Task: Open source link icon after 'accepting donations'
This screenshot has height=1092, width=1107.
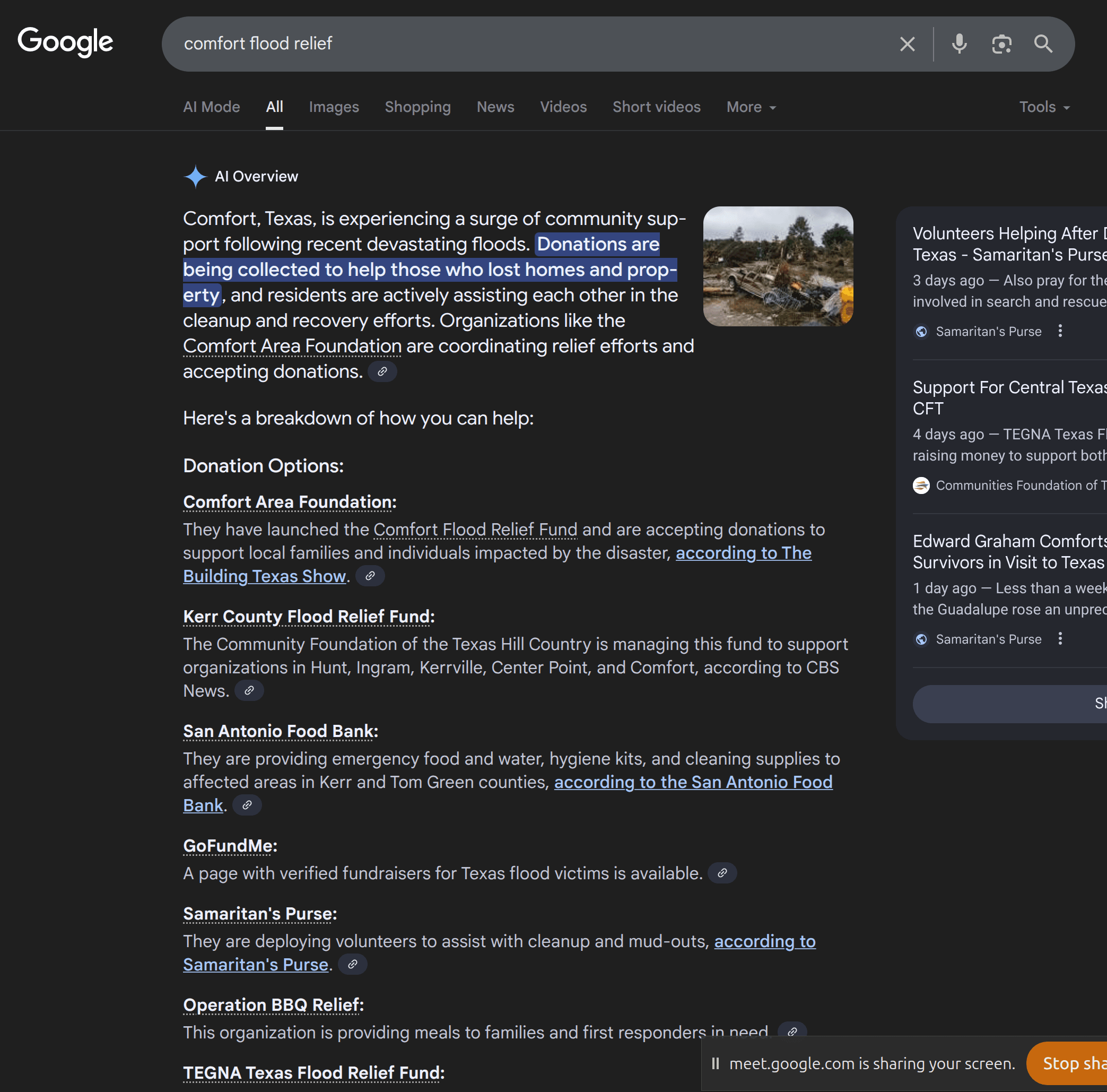Action: [x=382, y=371]
